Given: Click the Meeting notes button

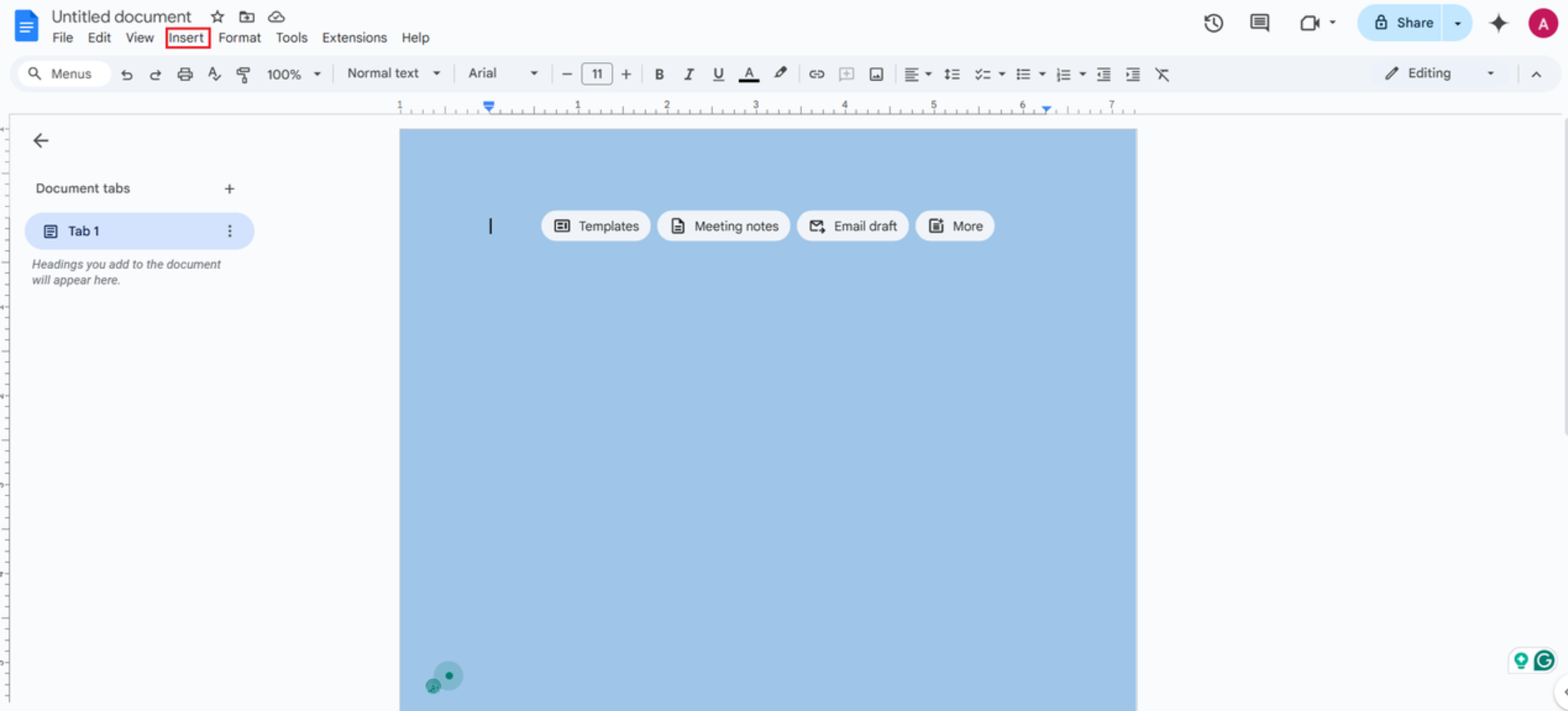Looking at the screenshot, I should click(723, 226).
